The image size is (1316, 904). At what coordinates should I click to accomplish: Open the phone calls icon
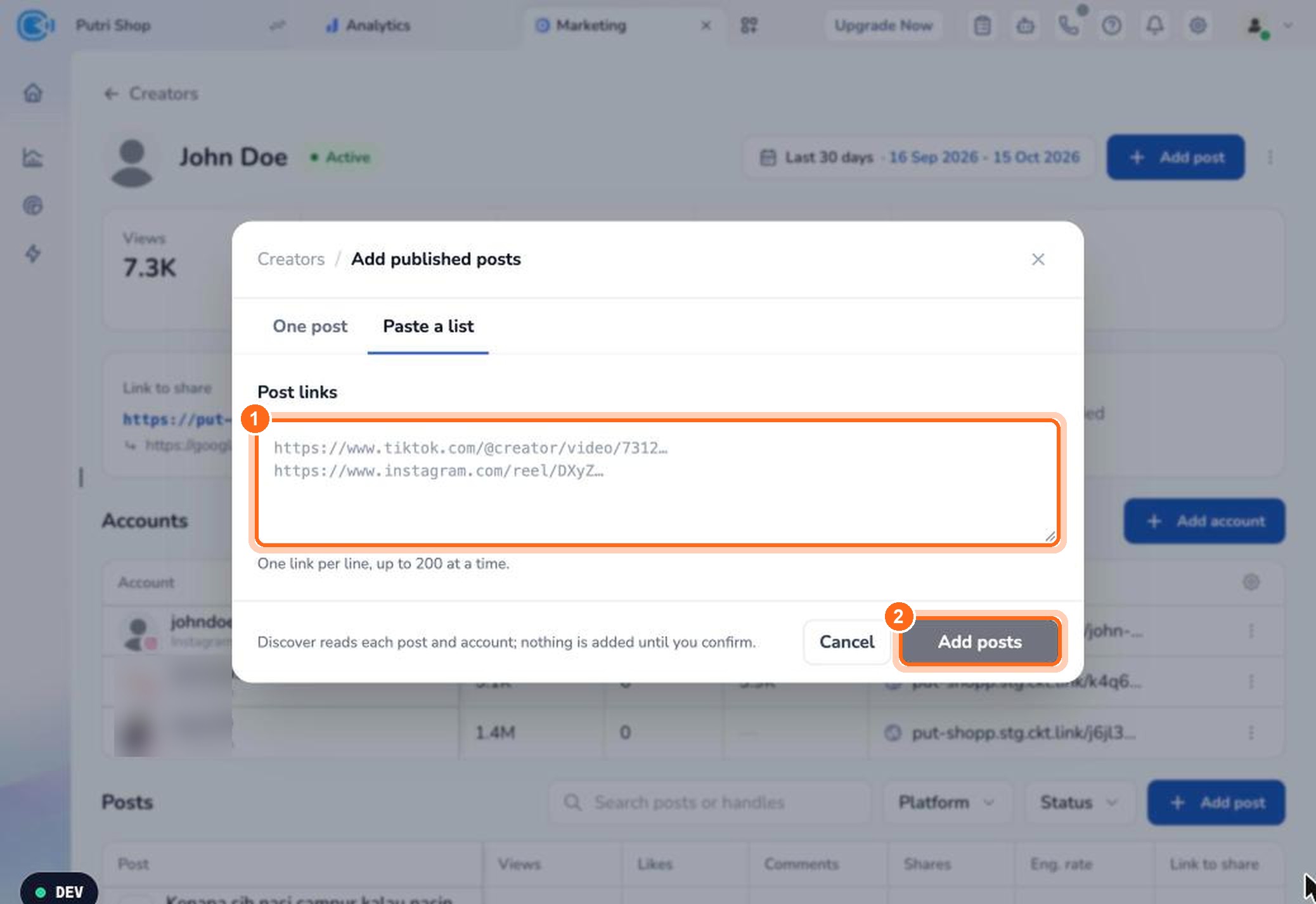coord(1068,25)
